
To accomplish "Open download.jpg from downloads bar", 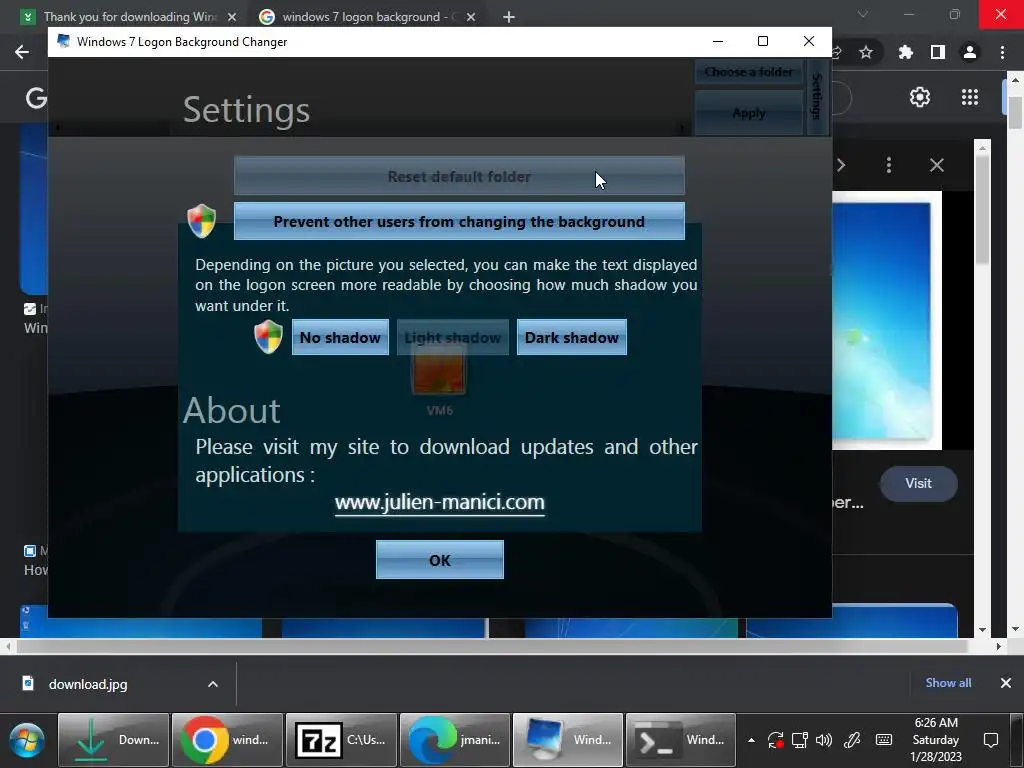I will click(88, 684).
